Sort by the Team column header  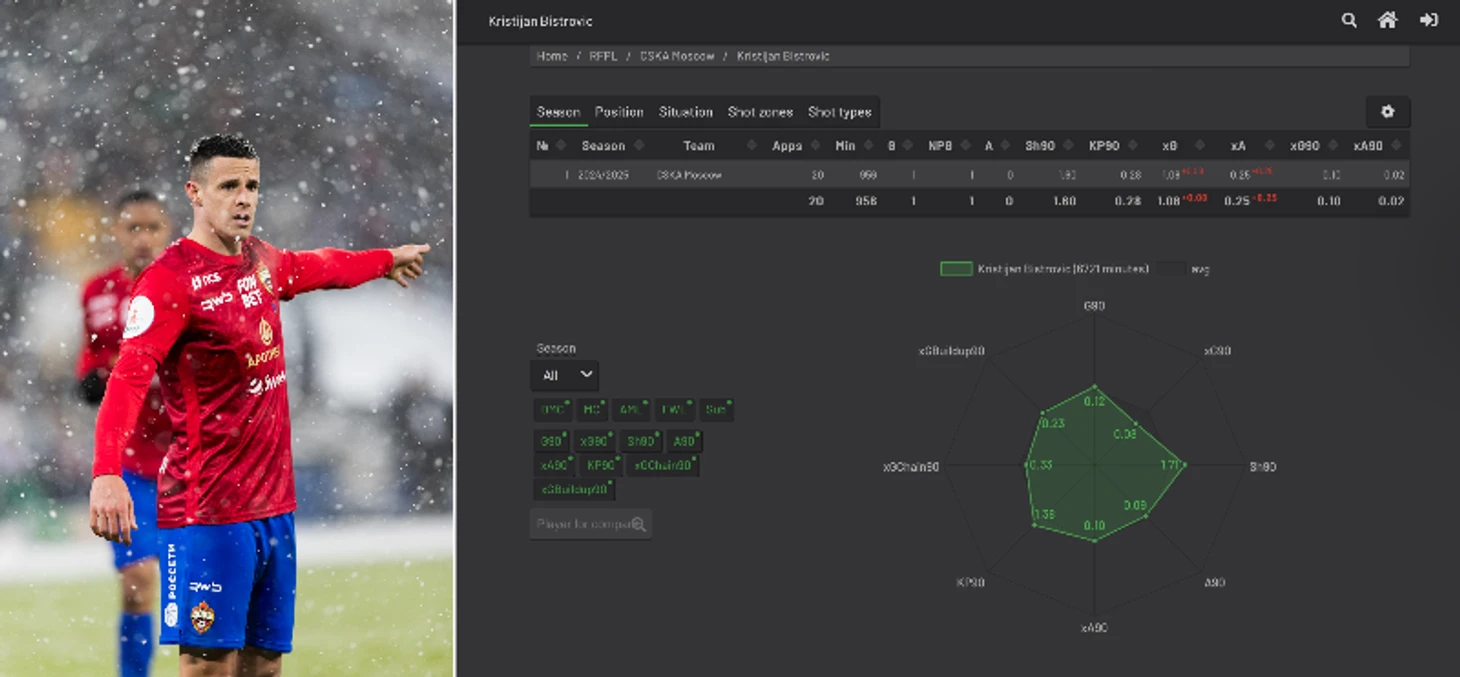pos(698,146)
